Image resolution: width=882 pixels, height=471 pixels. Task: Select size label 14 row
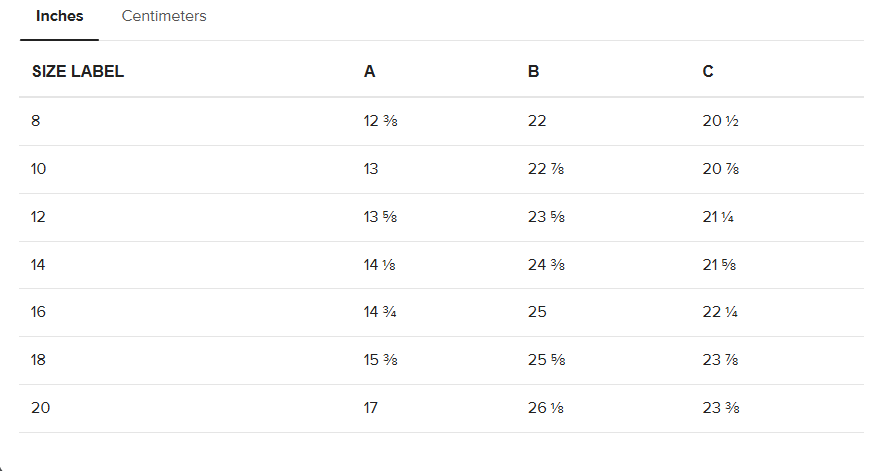[442, 265]
